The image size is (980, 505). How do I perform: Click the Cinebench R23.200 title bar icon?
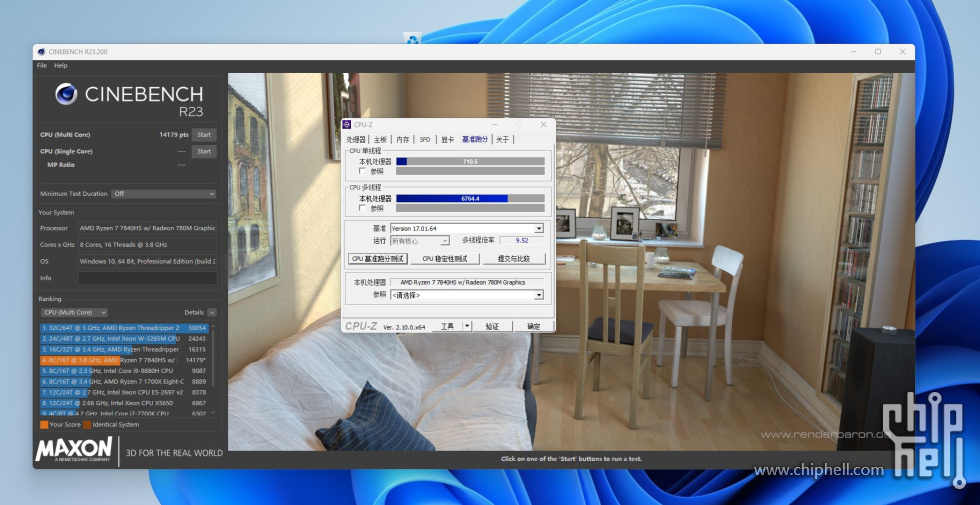click(41, 52)
